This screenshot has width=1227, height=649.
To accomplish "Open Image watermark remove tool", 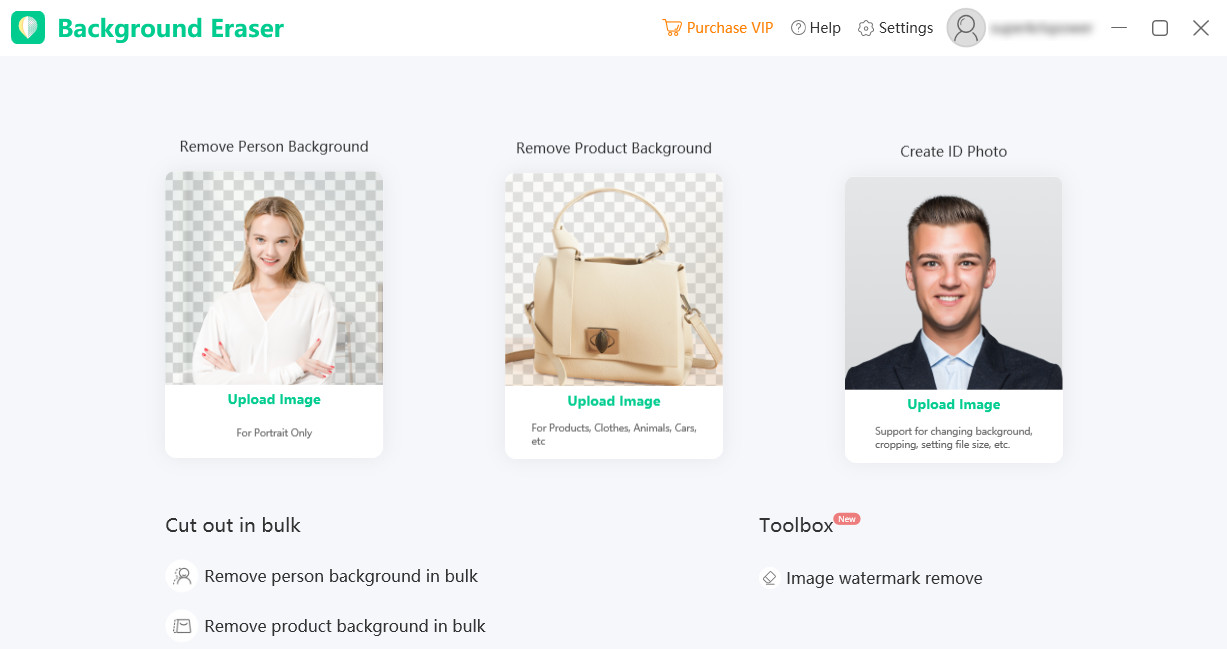I will pyautogui.click(x=884, y=578).
